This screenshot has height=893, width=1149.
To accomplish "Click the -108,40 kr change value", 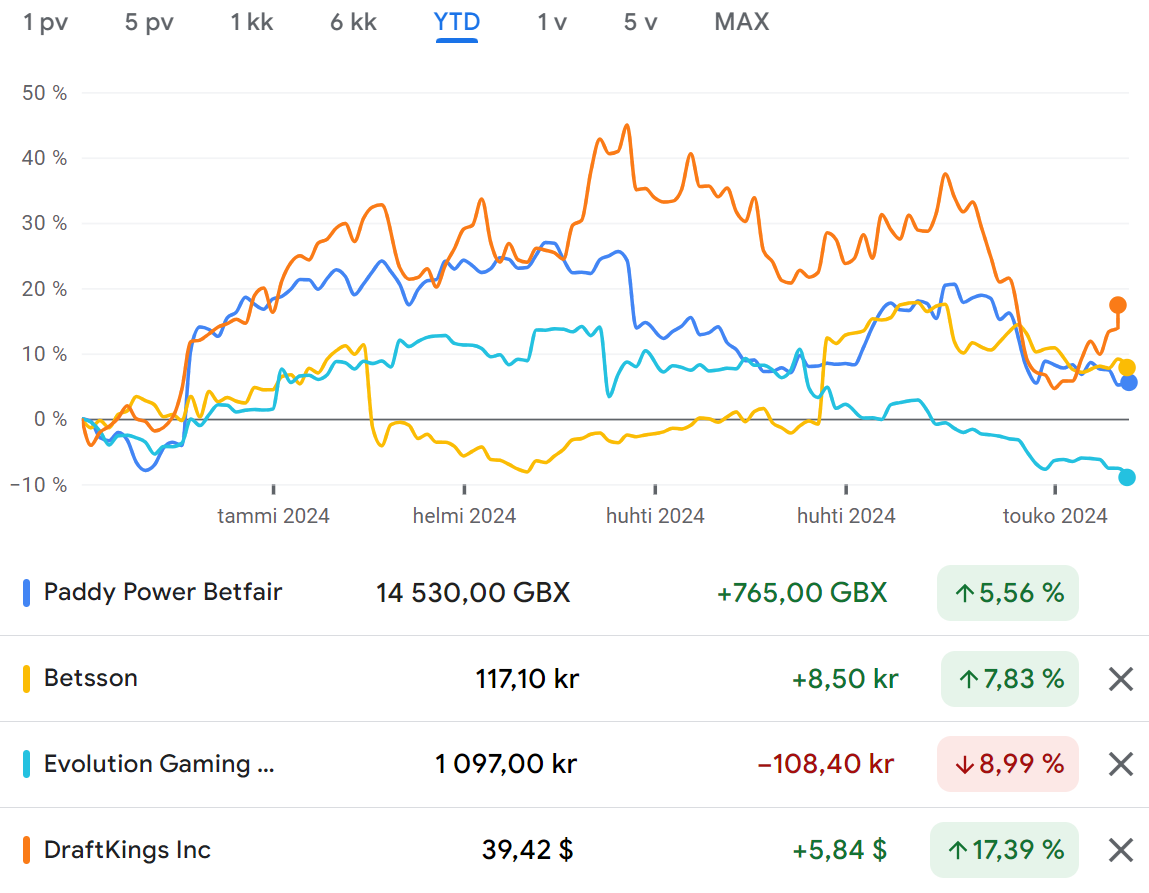I will [x=826, y=764].
